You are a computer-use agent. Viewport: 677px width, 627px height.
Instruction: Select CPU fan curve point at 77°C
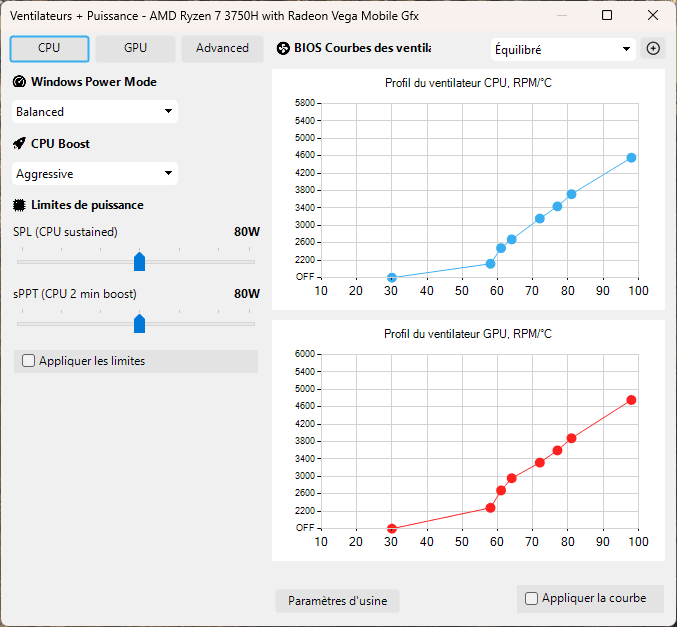click(x=557, y=206)
